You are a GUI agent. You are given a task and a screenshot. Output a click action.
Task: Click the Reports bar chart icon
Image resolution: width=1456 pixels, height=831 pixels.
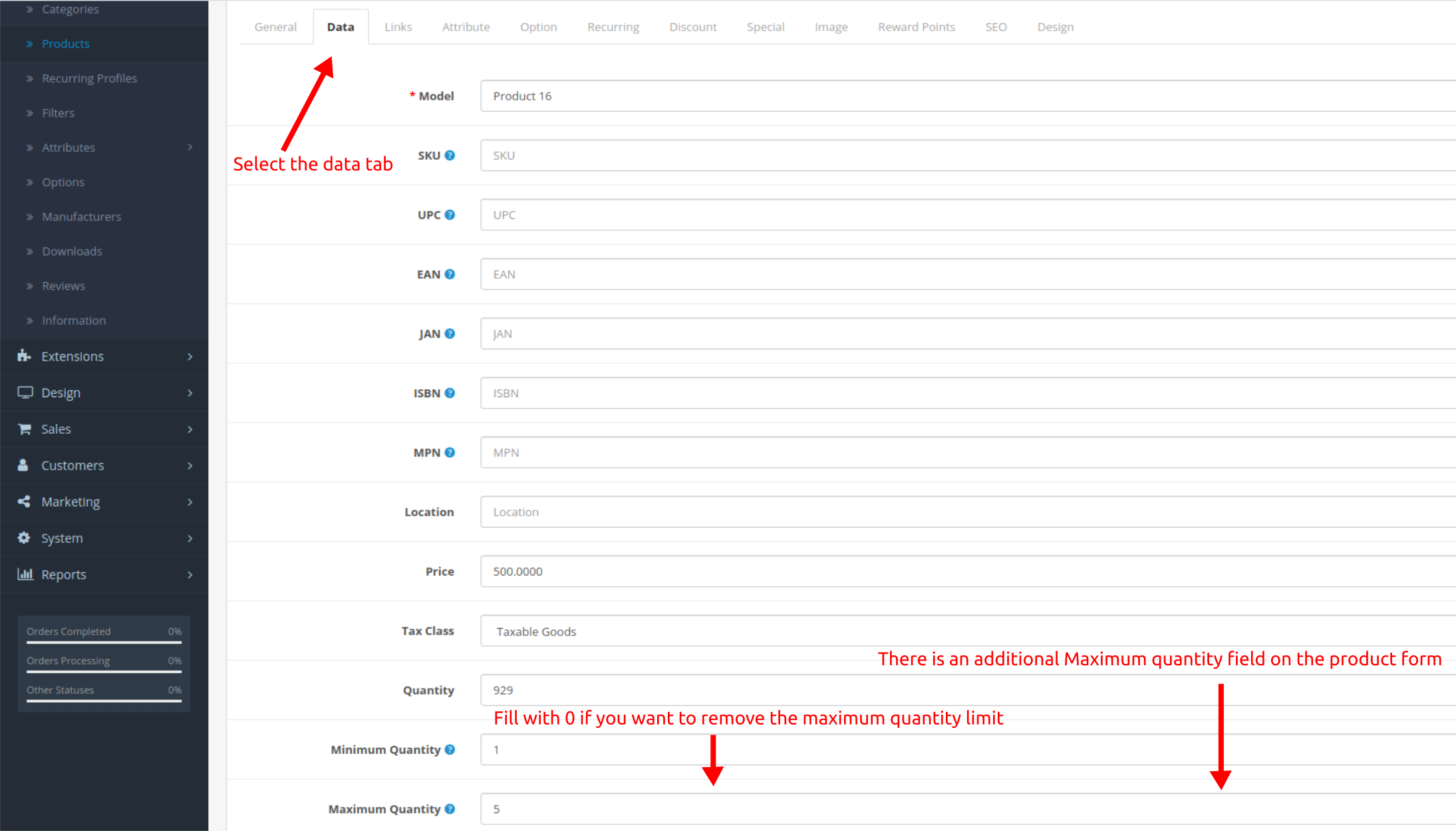[25, 574]
